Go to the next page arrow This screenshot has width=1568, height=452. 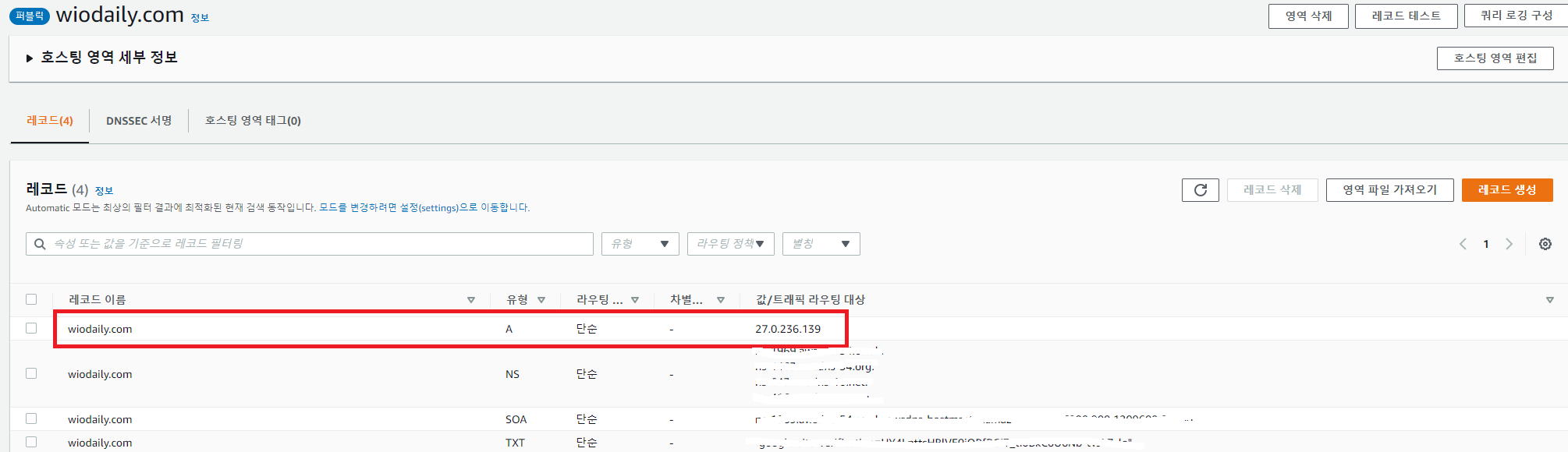[1509, 244]
